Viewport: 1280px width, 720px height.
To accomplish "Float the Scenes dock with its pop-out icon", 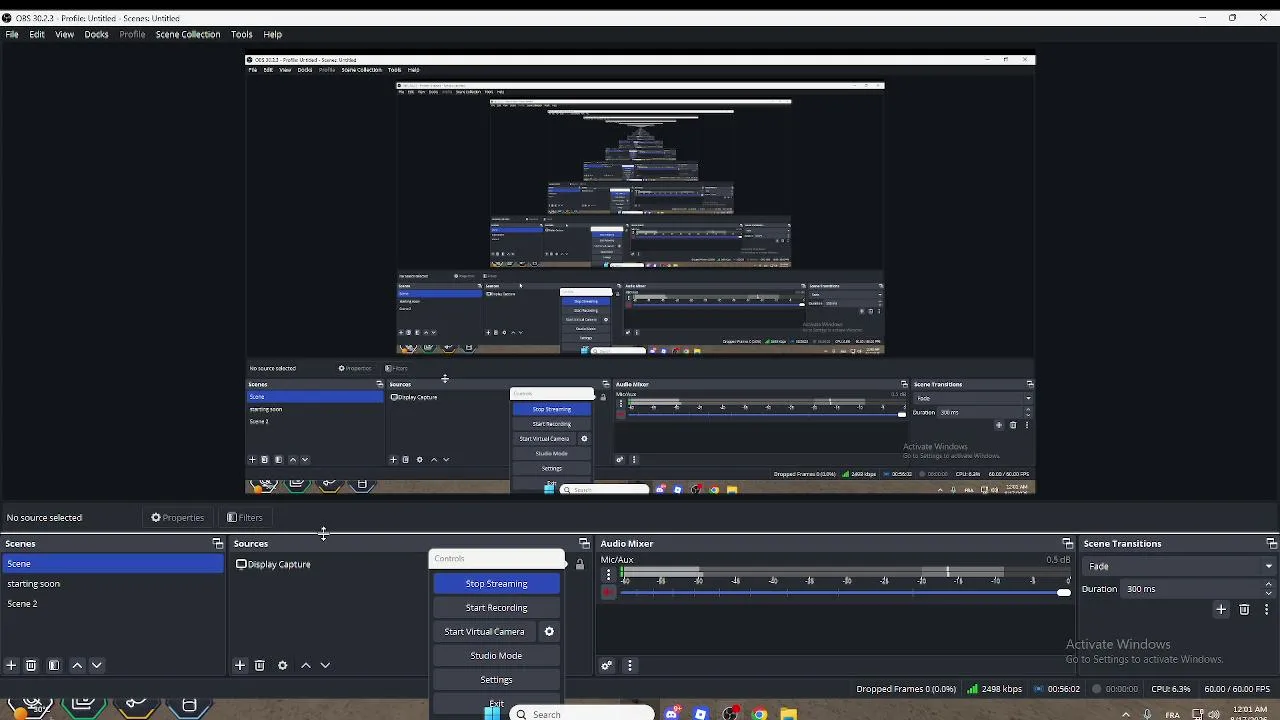I will pyautogui.click(x=218, y=544).
